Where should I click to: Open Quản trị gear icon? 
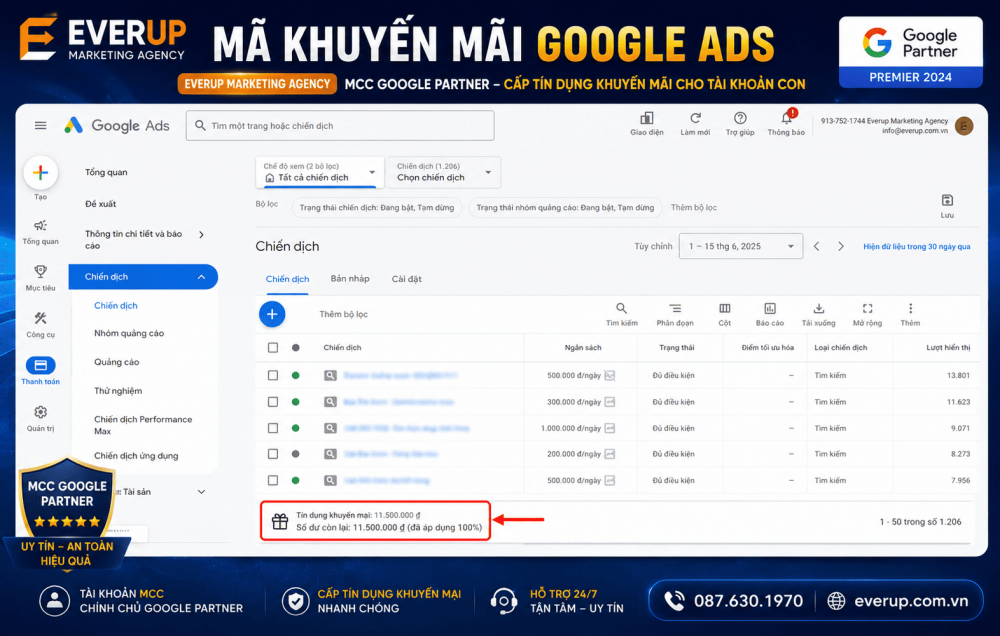tap(40, 412)
